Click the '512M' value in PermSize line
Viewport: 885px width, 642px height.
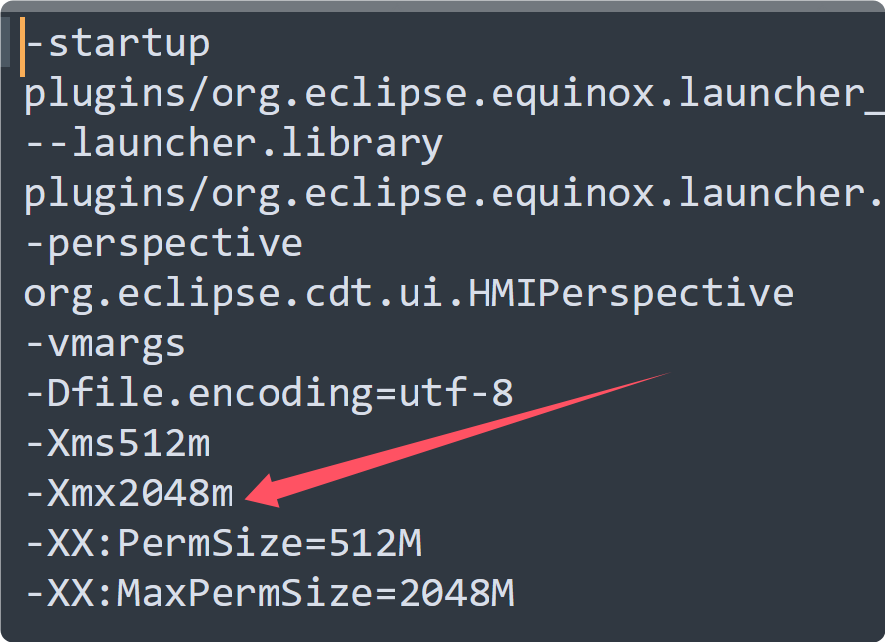point(375,544)
